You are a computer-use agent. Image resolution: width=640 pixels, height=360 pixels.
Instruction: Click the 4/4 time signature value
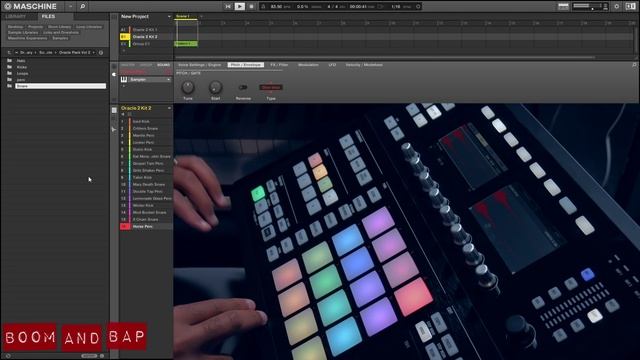(332, 7)
